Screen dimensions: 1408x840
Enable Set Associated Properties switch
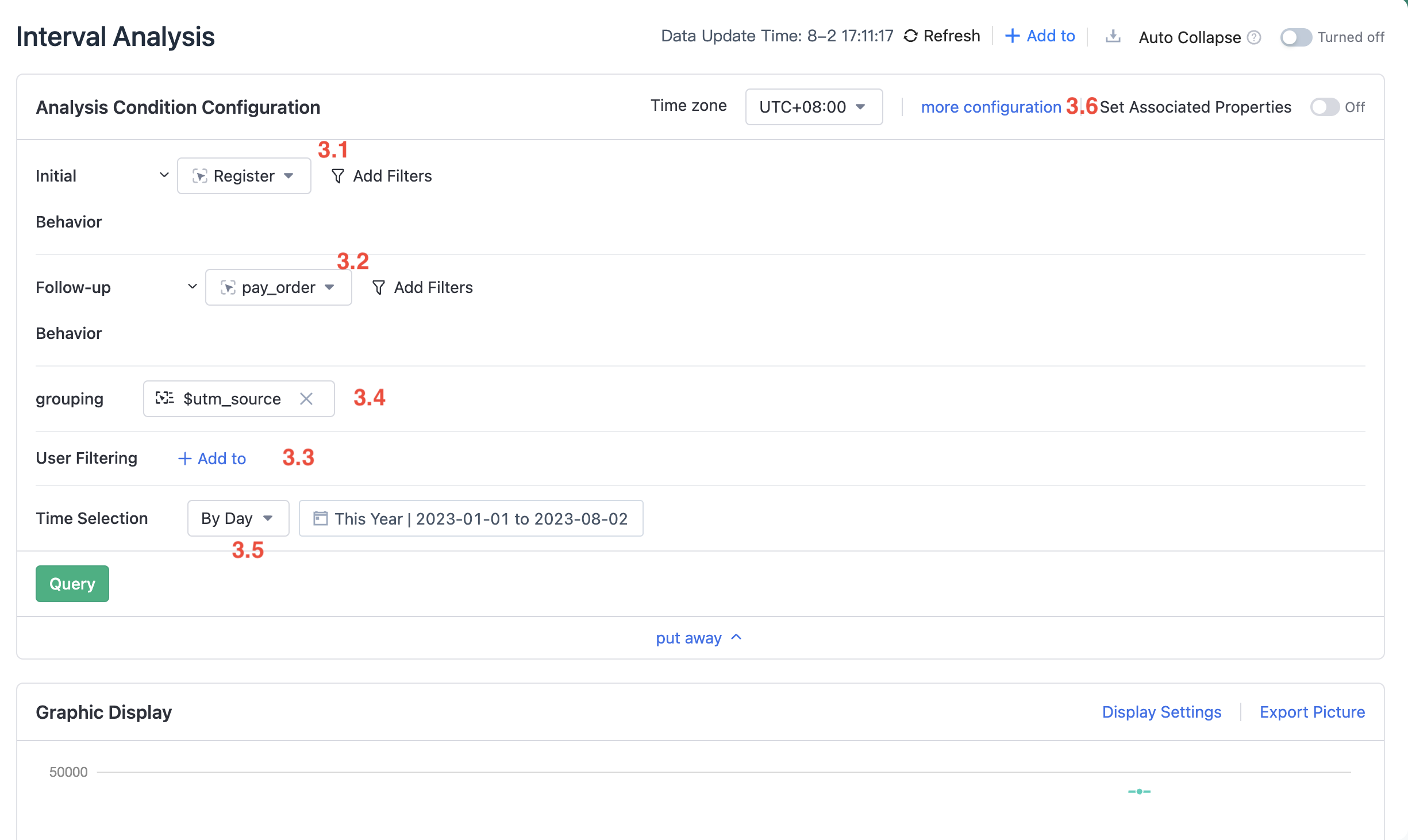[1325, 107]
